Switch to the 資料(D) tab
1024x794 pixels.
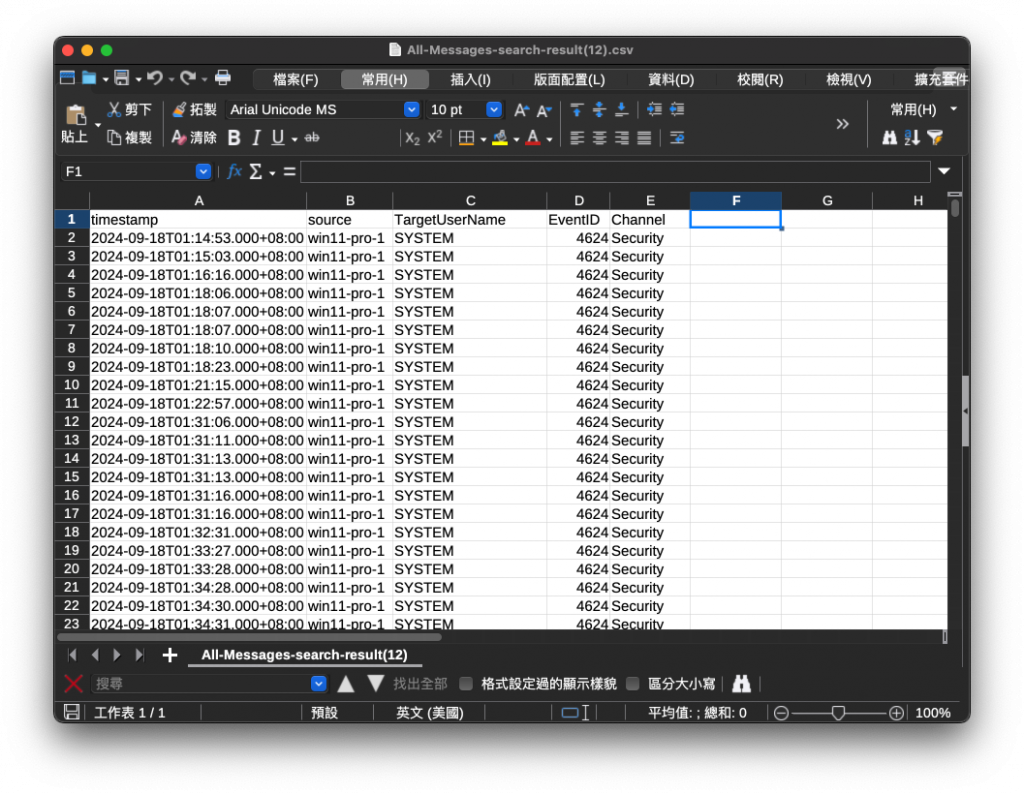[x=671, y=80]
